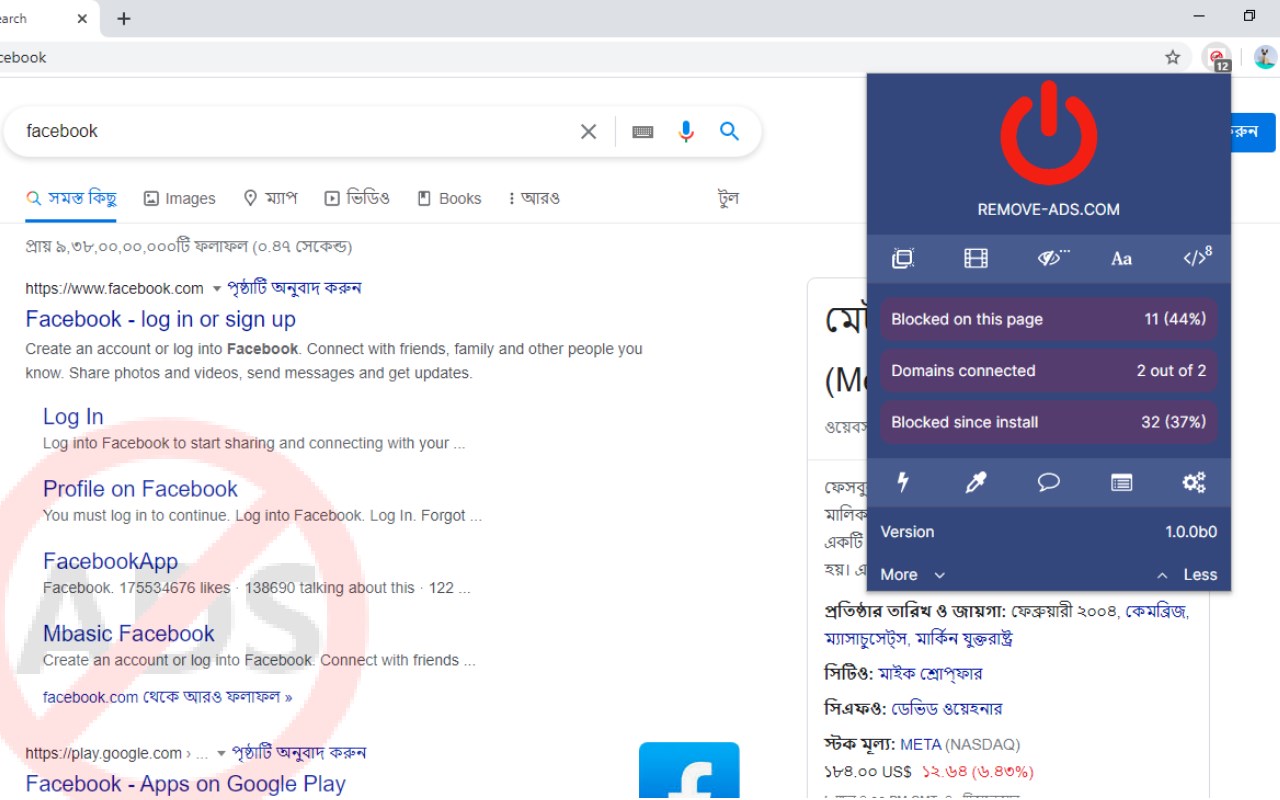1280x800 pixels.
Task: Click the blue sign-in button behind popup
Action: tap(1254, 132)
